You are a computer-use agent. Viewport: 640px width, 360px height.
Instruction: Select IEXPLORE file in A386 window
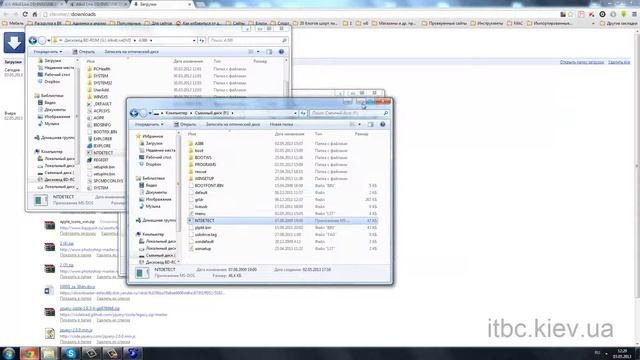[x=102, y=146]
